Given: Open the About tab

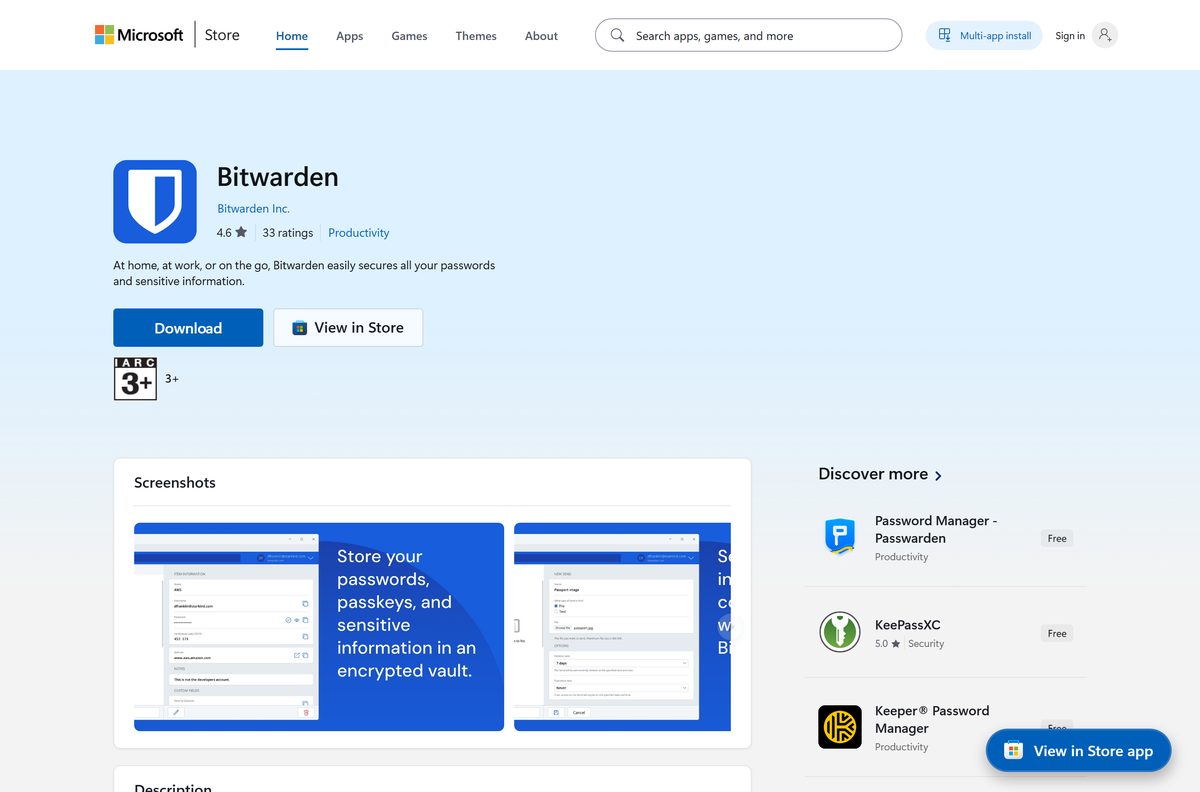Looking at the screenshot, I should pyautogui.click(x=541, y=36).
